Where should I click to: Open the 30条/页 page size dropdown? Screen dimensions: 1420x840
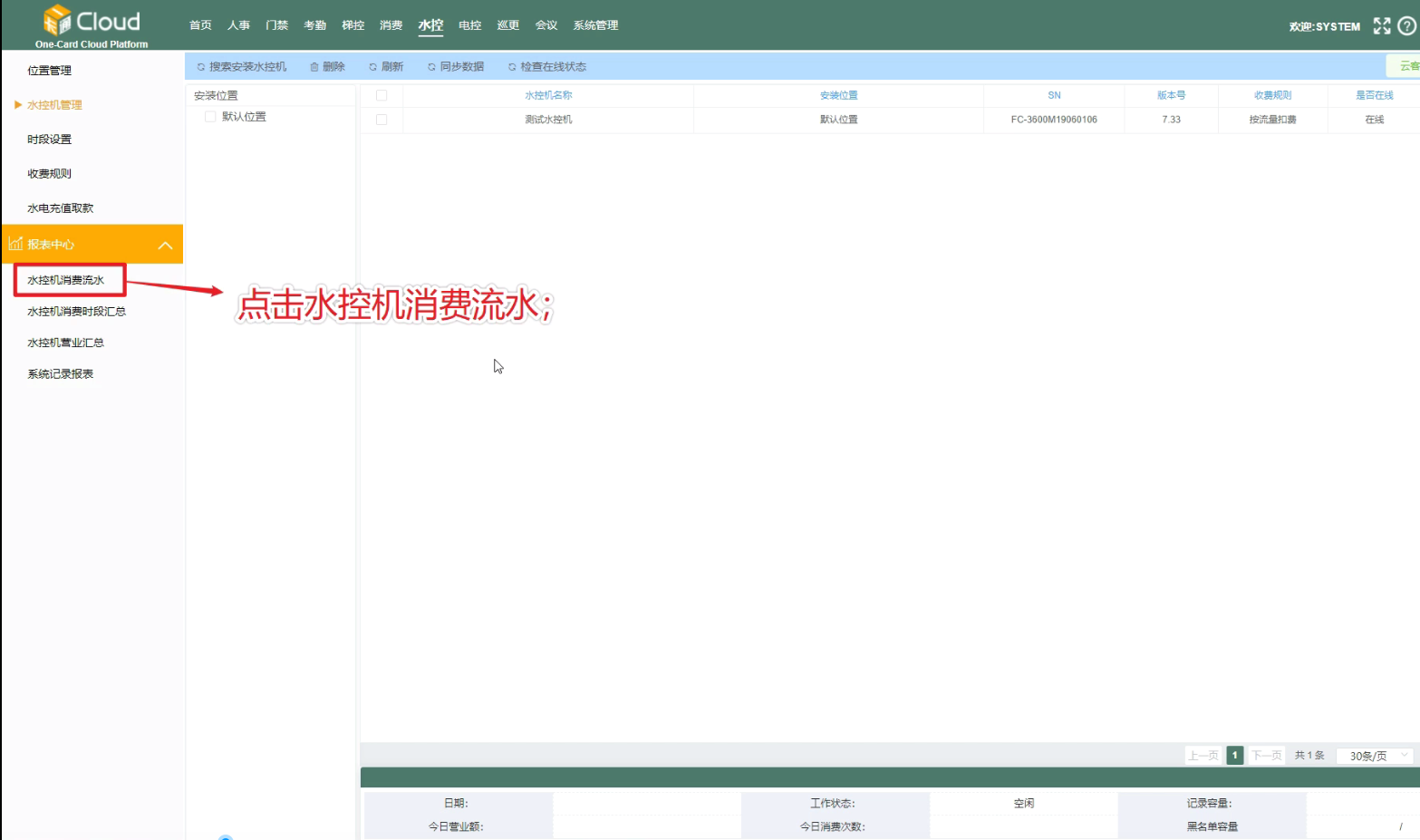(1376, 755)
